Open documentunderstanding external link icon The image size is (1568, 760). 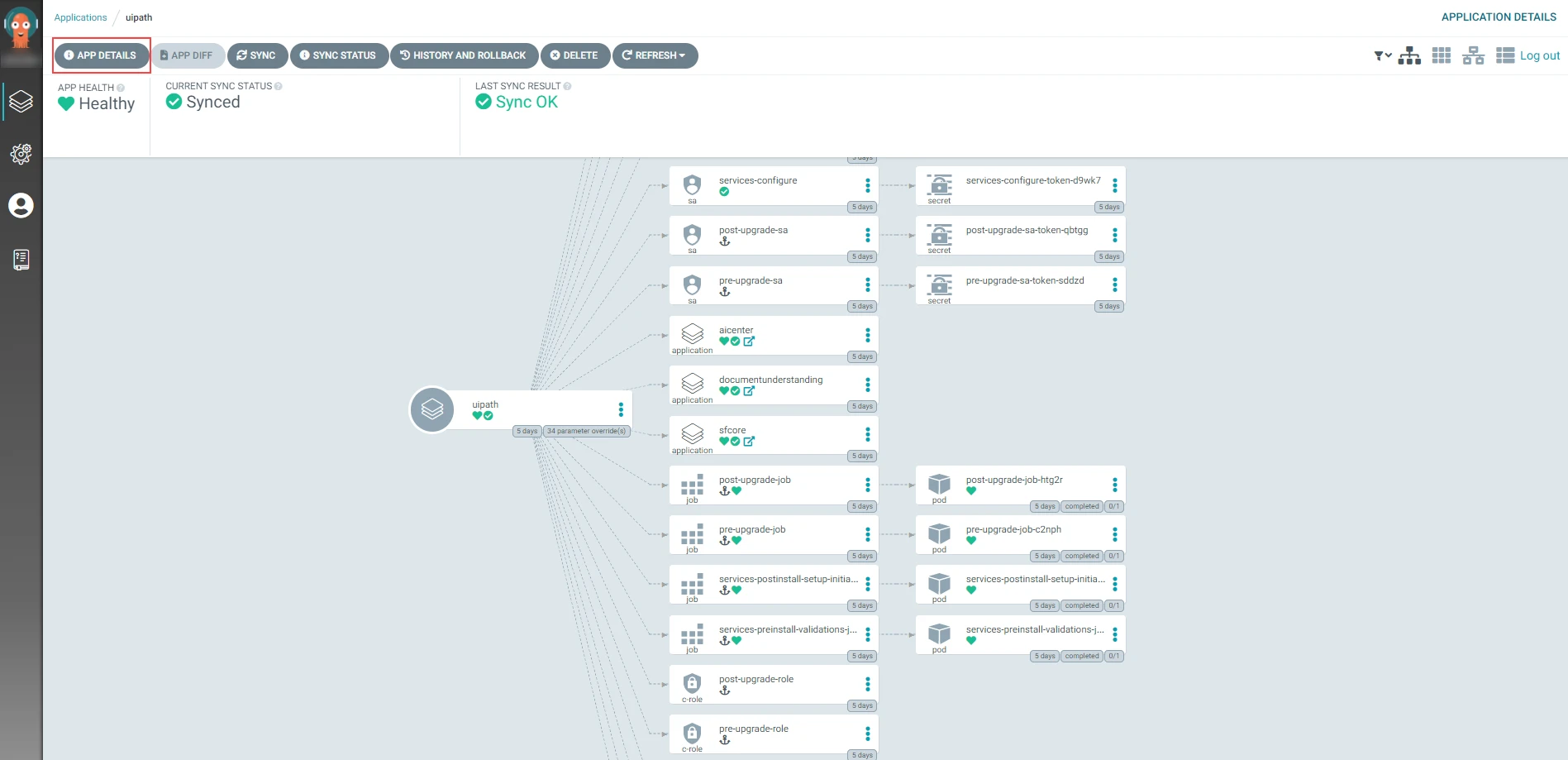[749, 391]
